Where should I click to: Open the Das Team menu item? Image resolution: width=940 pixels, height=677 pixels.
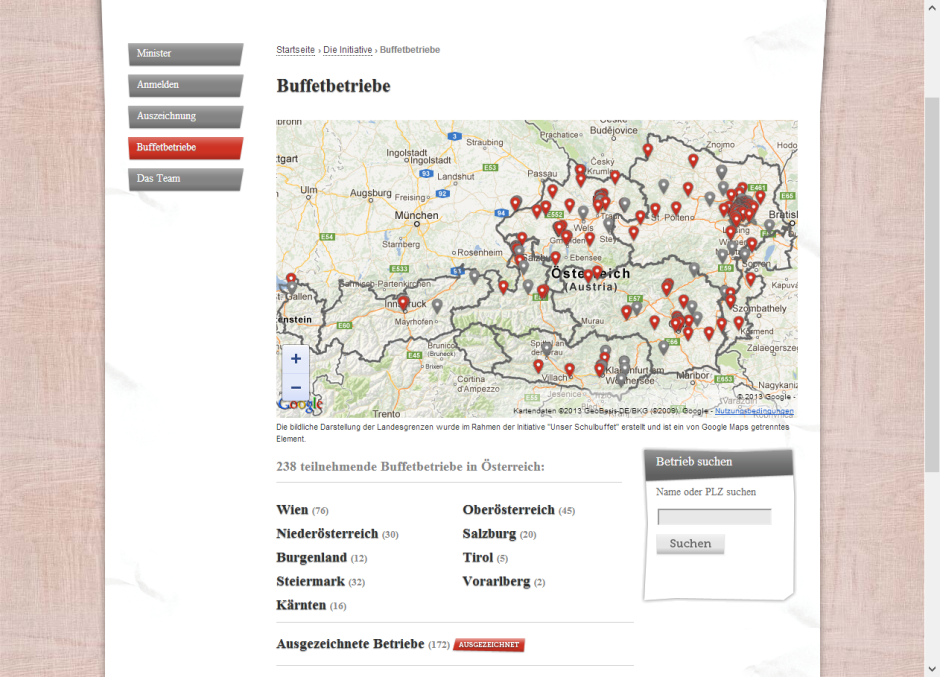[185, 179]
